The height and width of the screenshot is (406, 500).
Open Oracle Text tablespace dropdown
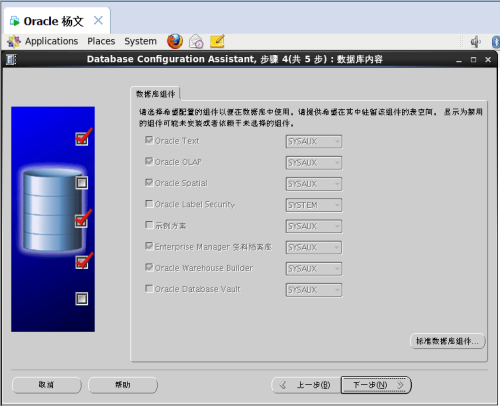click(x=314, y=142)
